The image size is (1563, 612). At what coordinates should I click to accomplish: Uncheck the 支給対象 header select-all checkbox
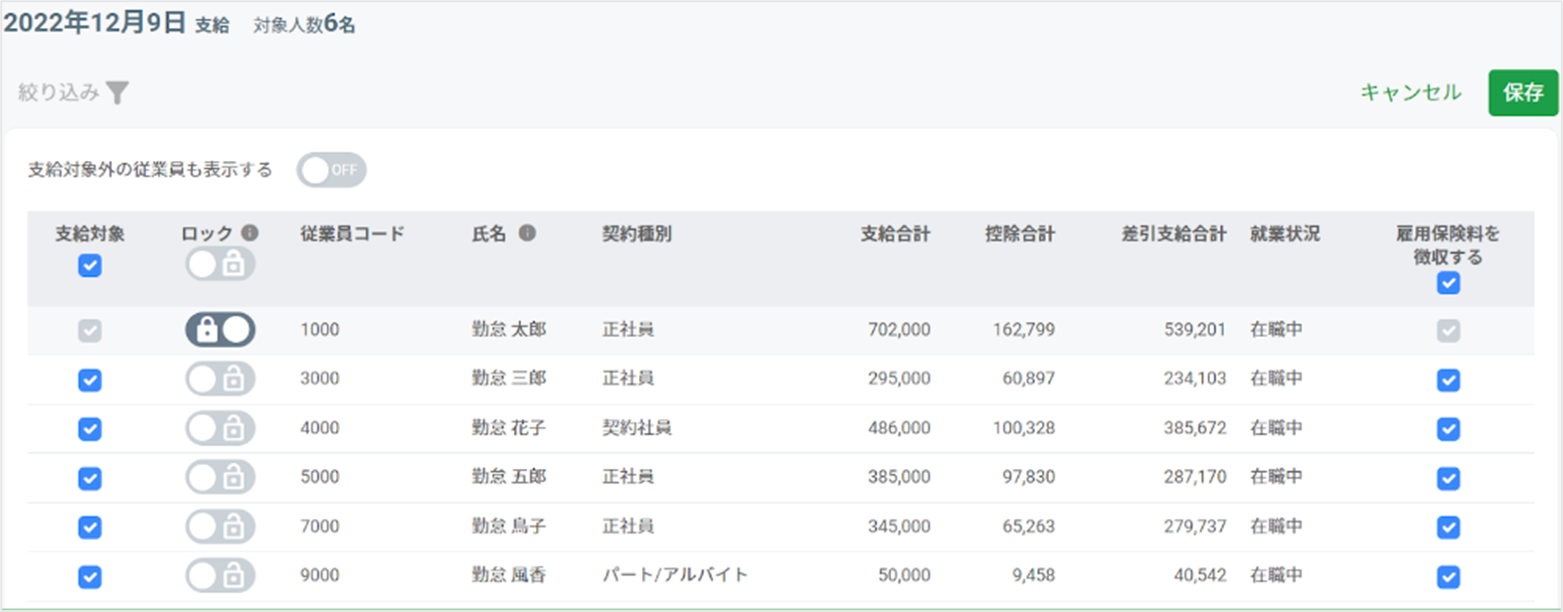click(90, 265)
